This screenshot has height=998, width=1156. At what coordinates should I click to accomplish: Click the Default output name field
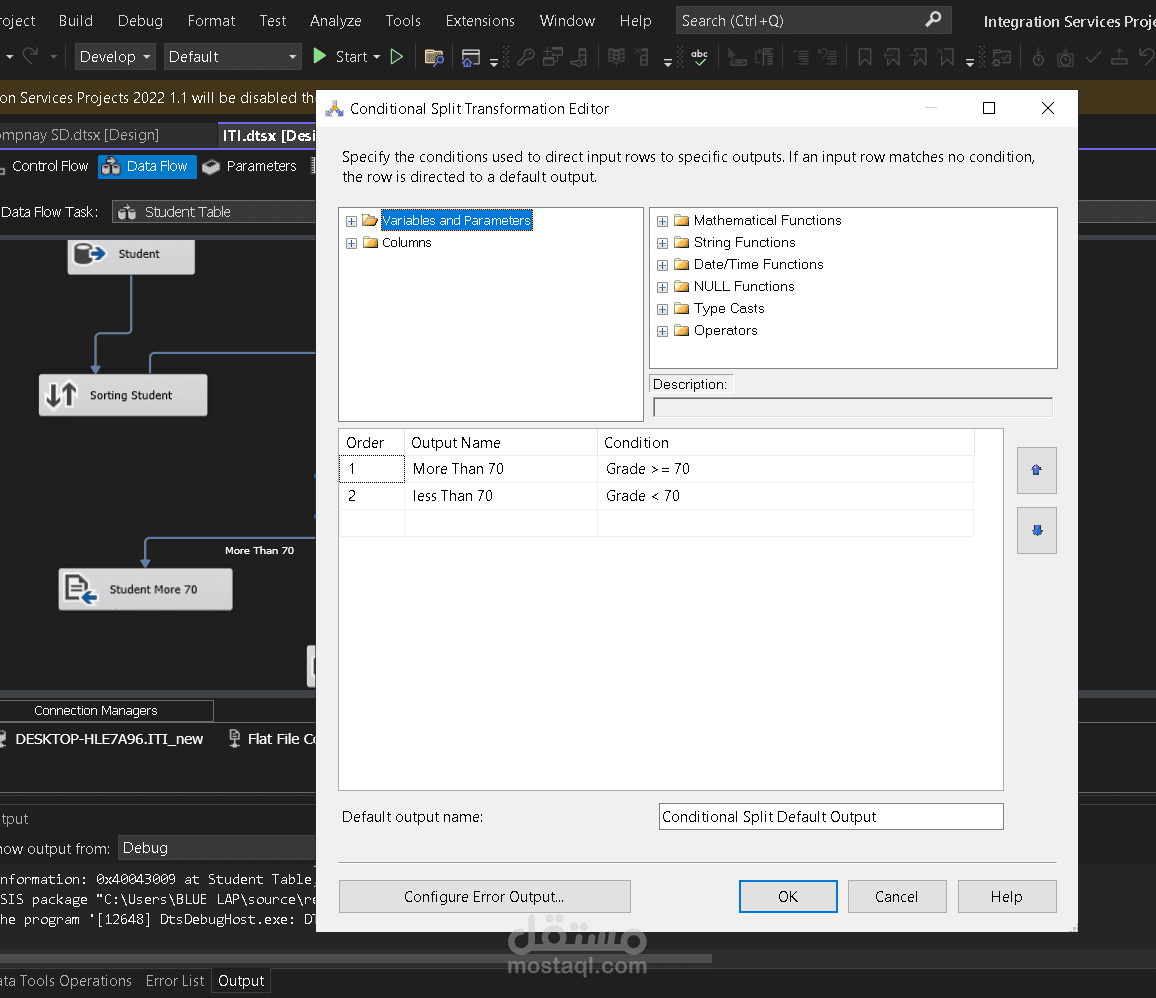coord(830,817)
